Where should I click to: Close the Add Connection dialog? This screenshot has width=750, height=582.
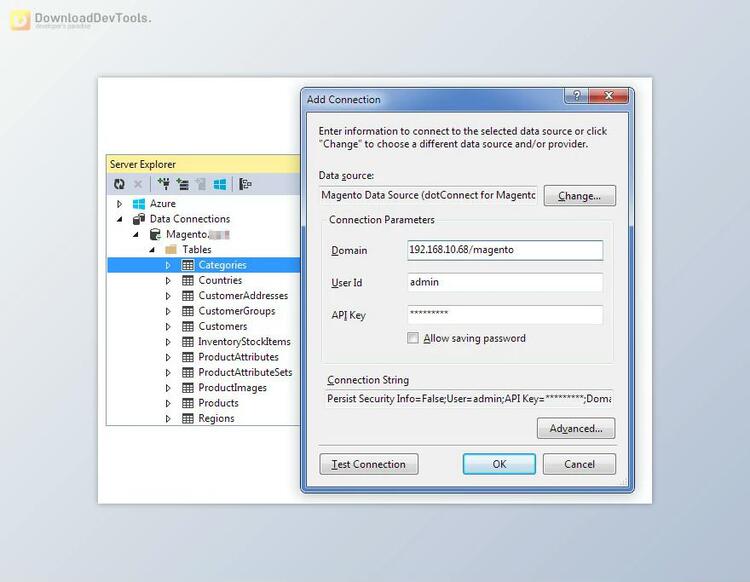coord(608,96)
